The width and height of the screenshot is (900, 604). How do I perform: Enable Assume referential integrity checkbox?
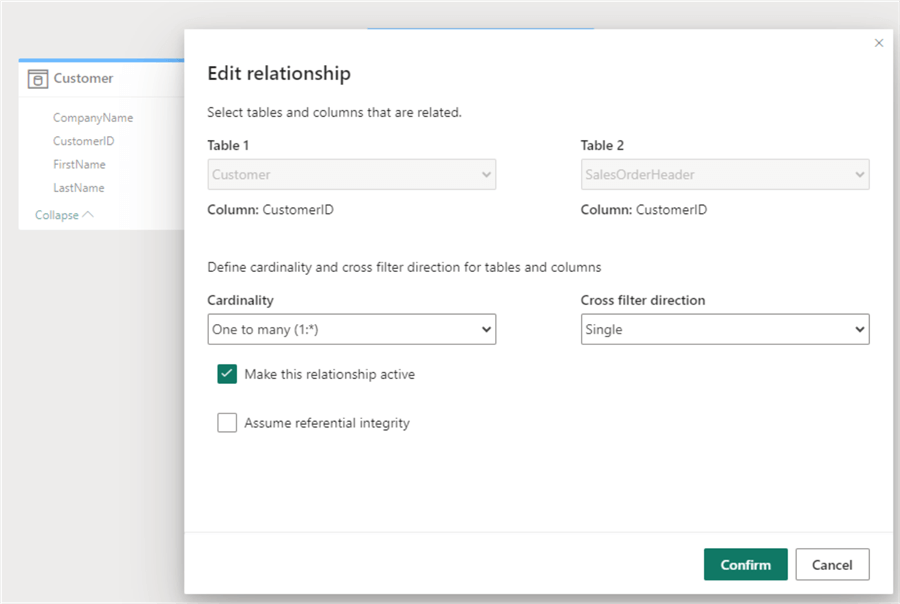tap(227, 423)
